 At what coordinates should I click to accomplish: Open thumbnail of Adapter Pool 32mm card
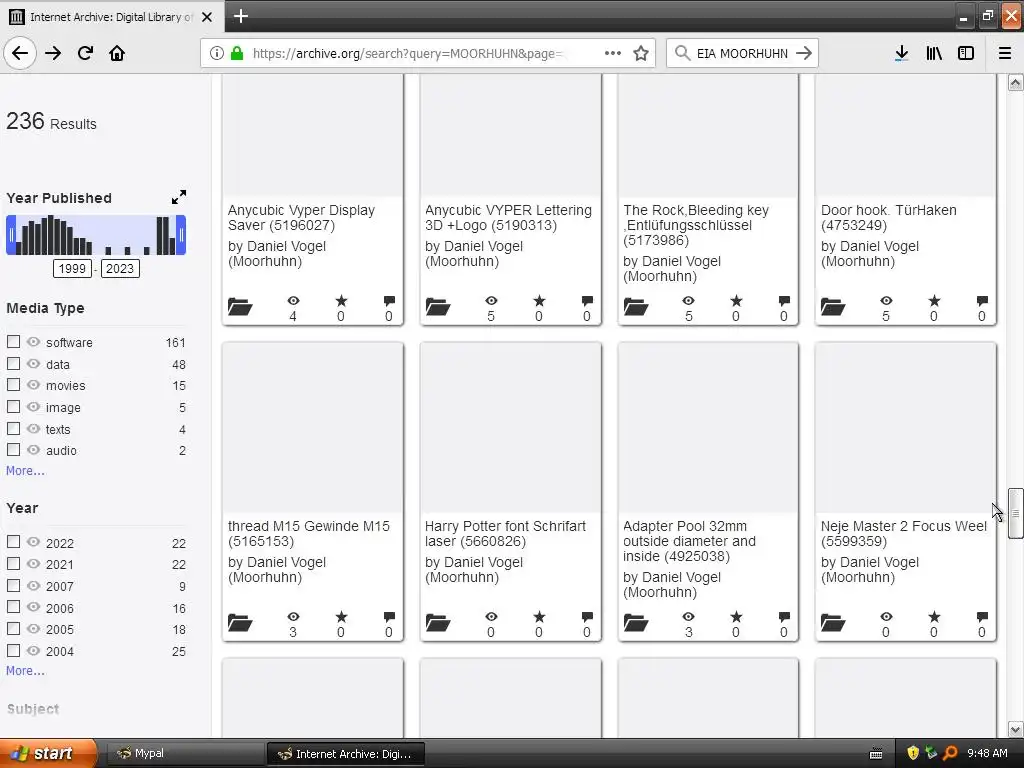pos(708,428)
